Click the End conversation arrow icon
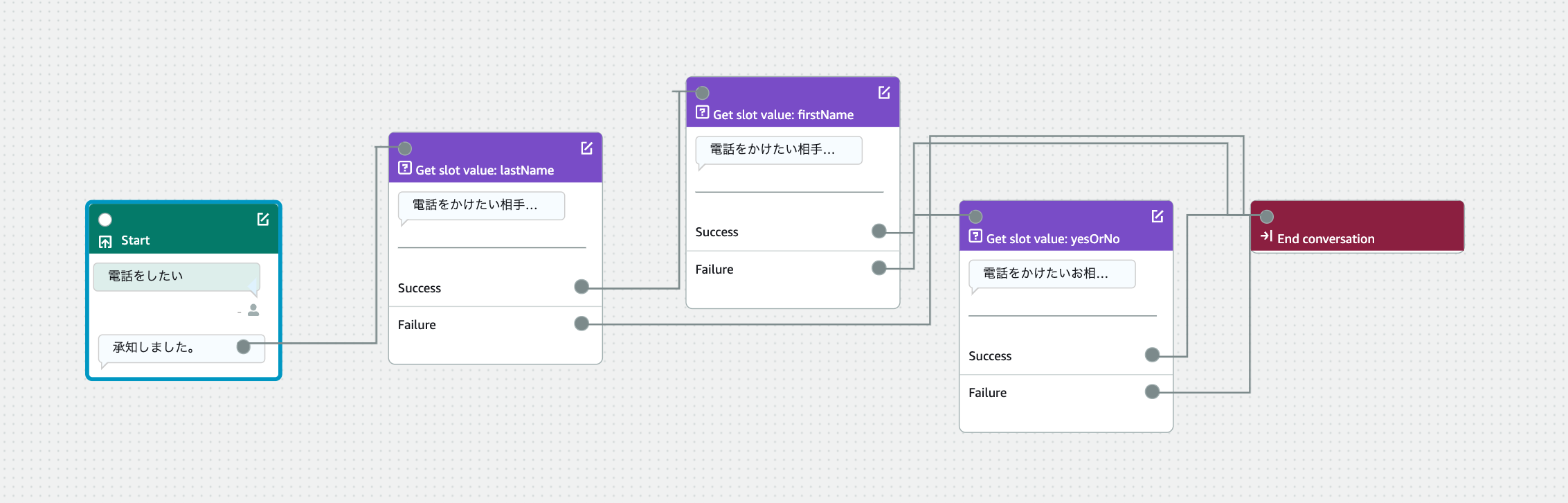This screenshot has height=503, width=1568. point(1267,236)
